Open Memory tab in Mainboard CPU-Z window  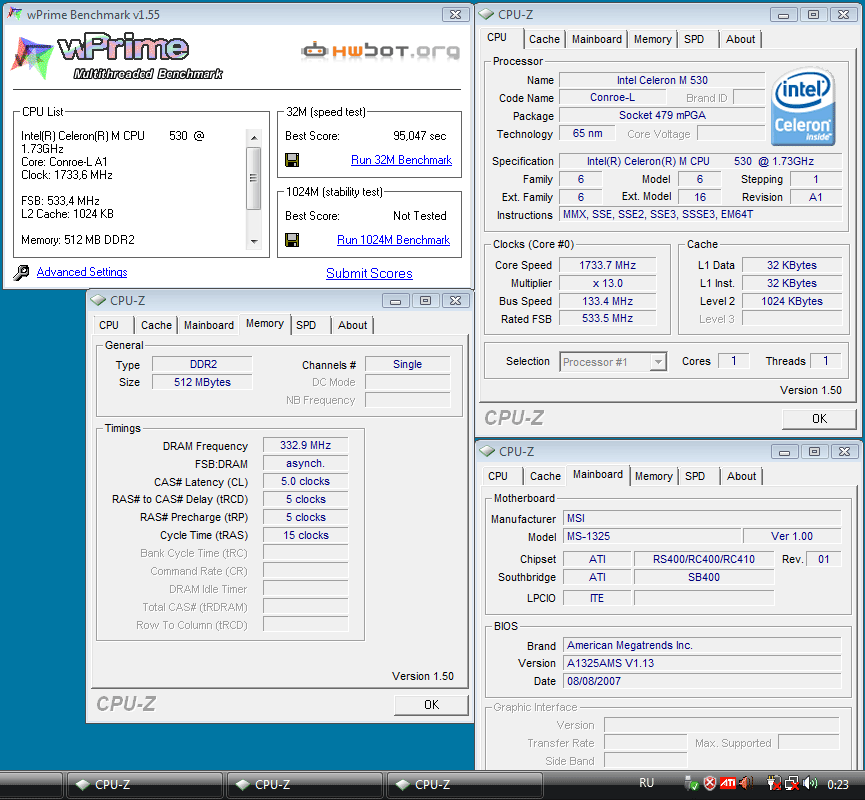coord(654,476)
